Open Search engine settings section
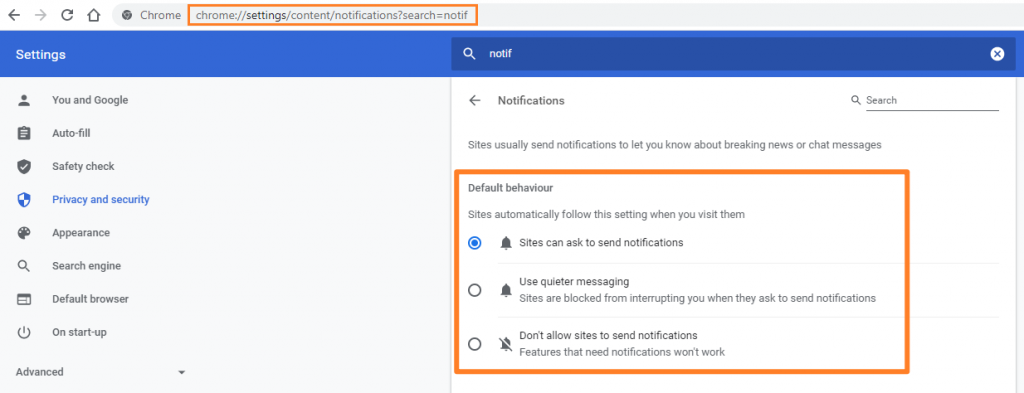Viewport: 1024px width, 393px height. tap(86, 266)
